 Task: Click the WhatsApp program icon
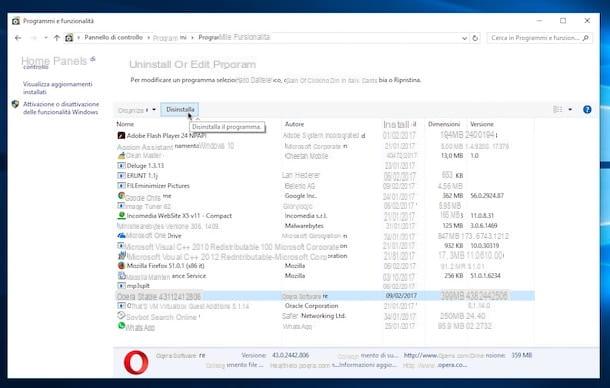click(121, 326)
